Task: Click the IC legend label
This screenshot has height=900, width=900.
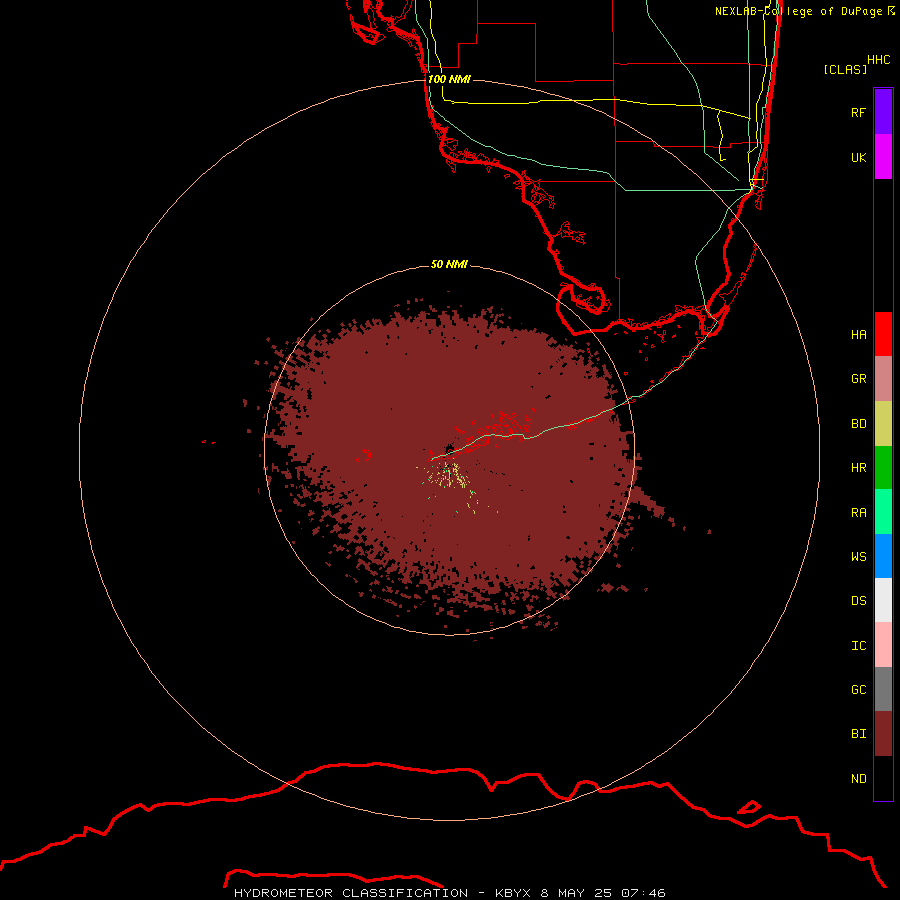Action: click(x=858, y=646)
